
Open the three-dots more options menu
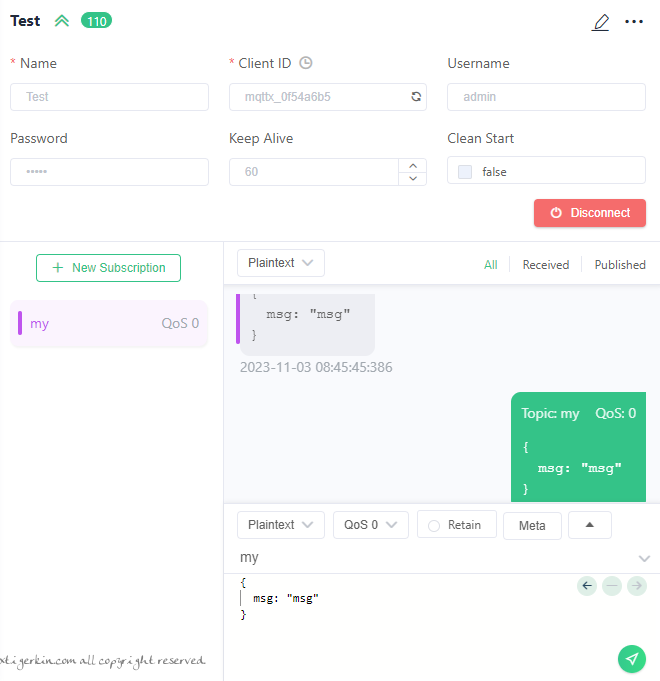634,21
